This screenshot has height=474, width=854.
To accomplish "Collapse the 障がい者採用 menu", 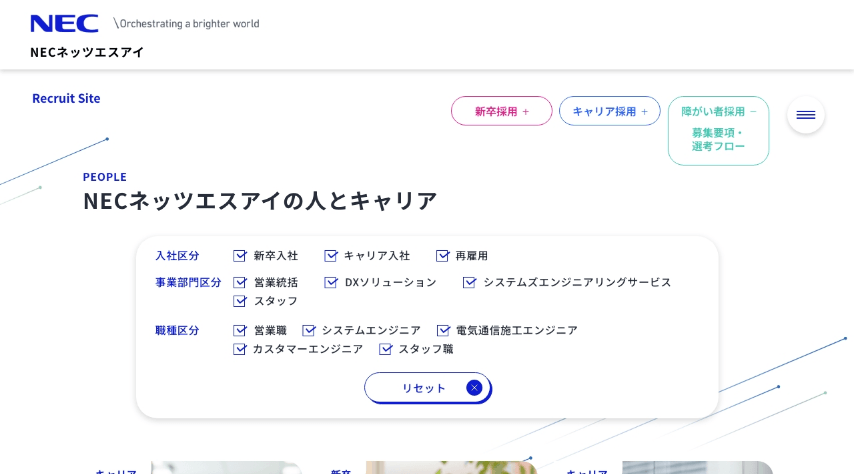I will 718,111.
